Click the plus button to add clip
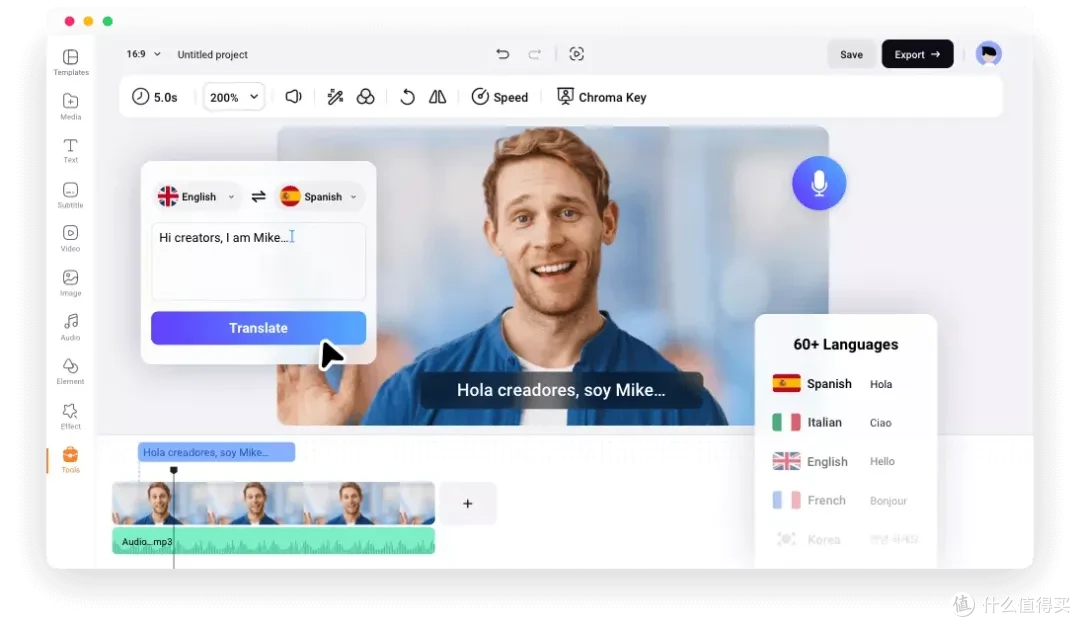1080x627 pixels. [x=468, y=504]
